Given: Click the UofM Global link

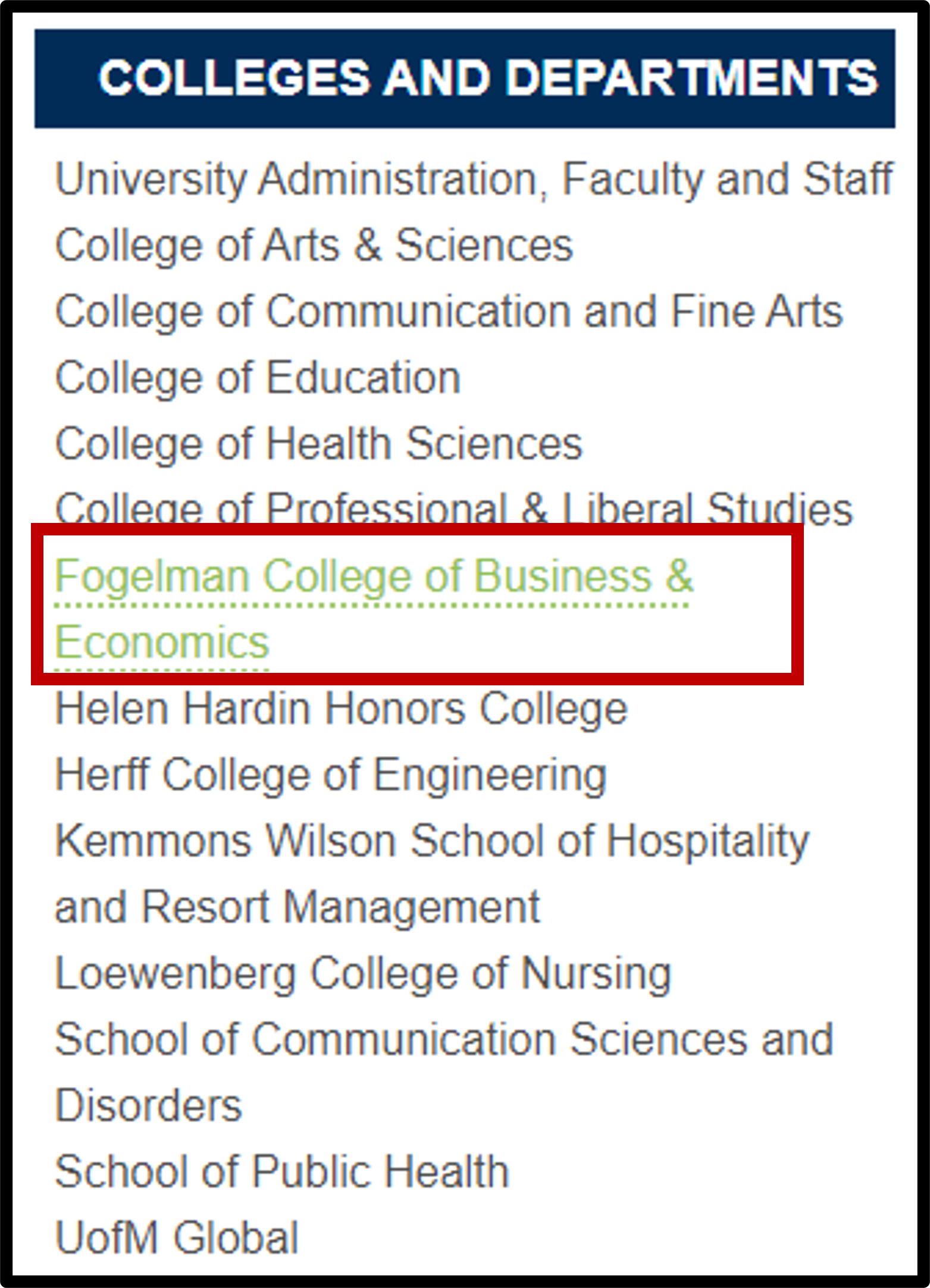Looking at the screenshot, I should 176,1236.
